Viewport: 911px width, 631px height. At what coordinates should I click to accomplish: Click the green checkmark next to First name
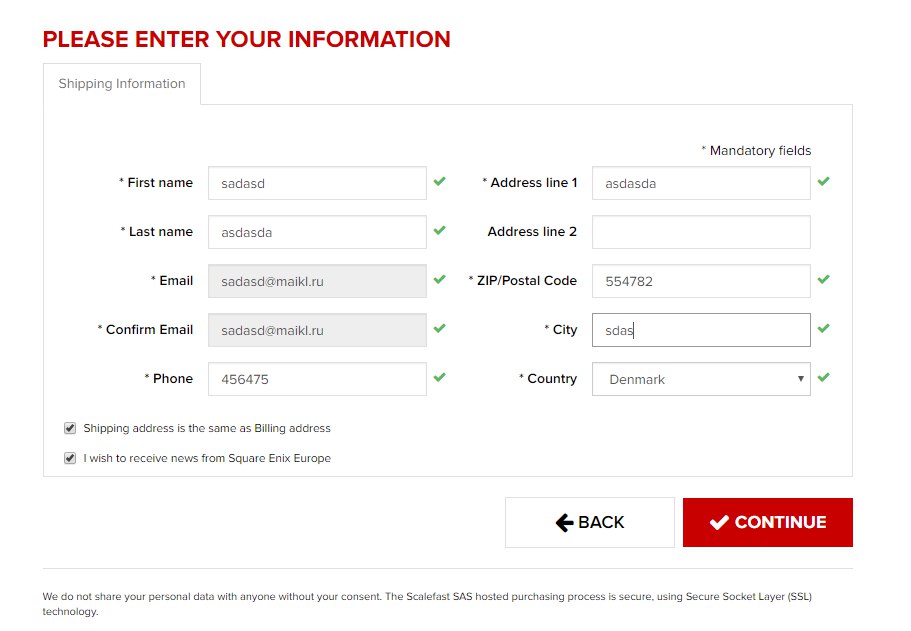(x=440, y=182)
